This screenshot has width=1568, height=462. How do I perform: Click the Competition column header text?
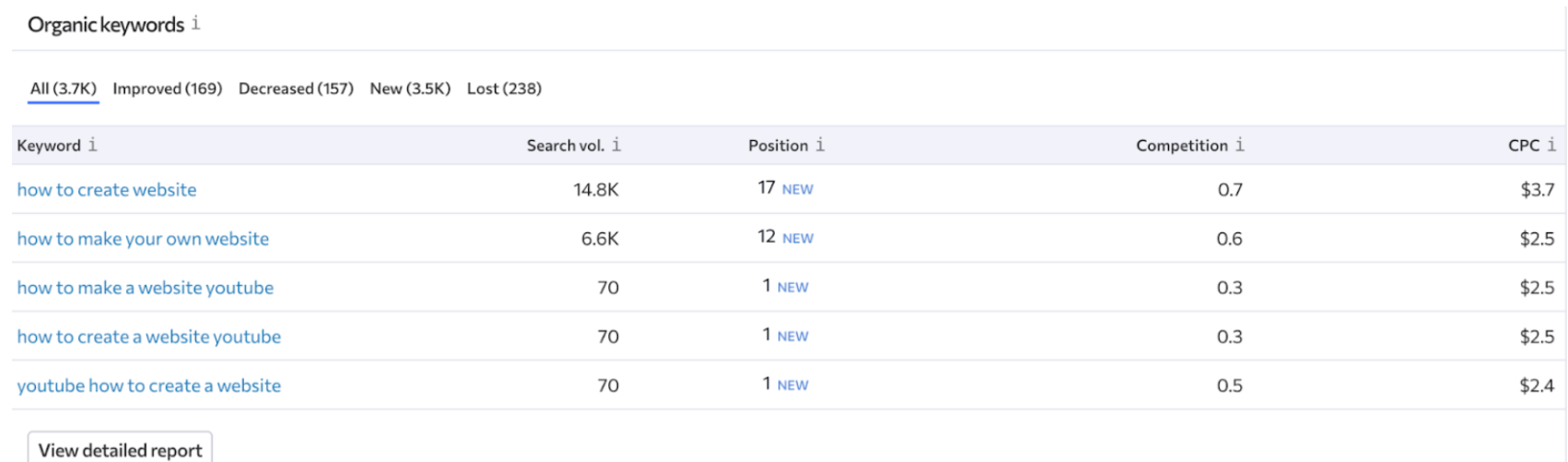point(1181,146)
